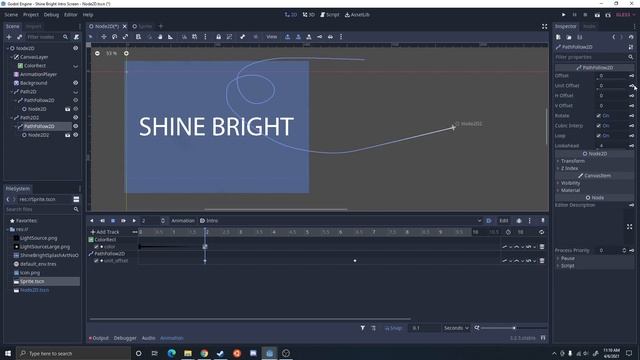Toggle visibility of root Node2D

tap(76, 48)
